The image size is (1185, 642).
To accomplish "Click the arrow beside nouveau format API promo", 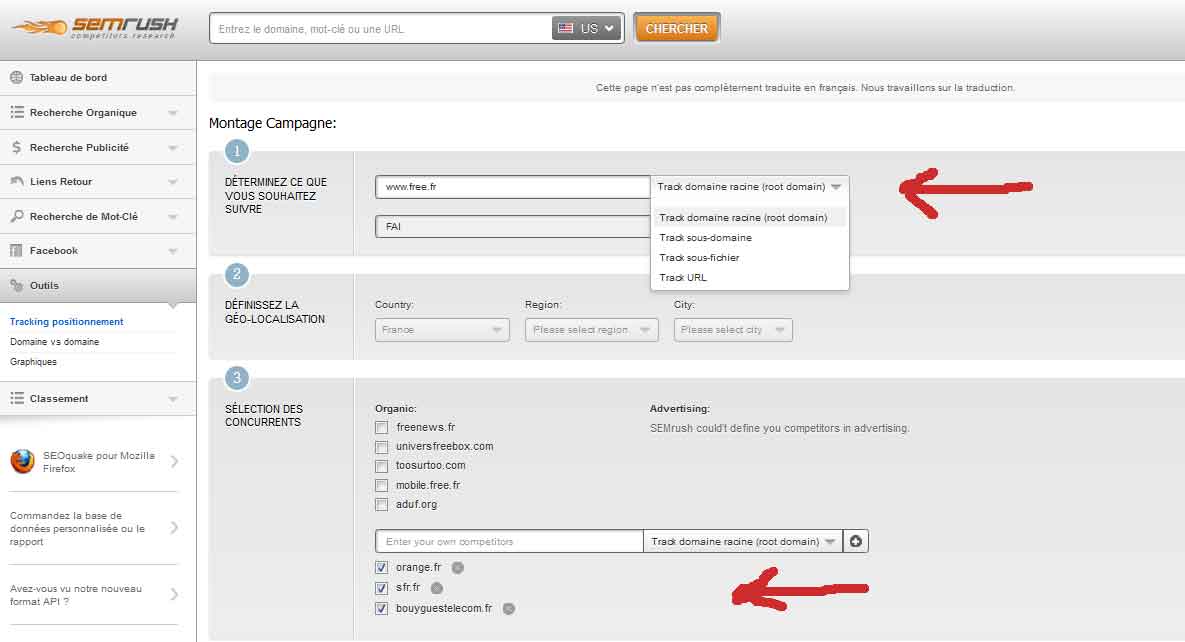I will 175,594.
